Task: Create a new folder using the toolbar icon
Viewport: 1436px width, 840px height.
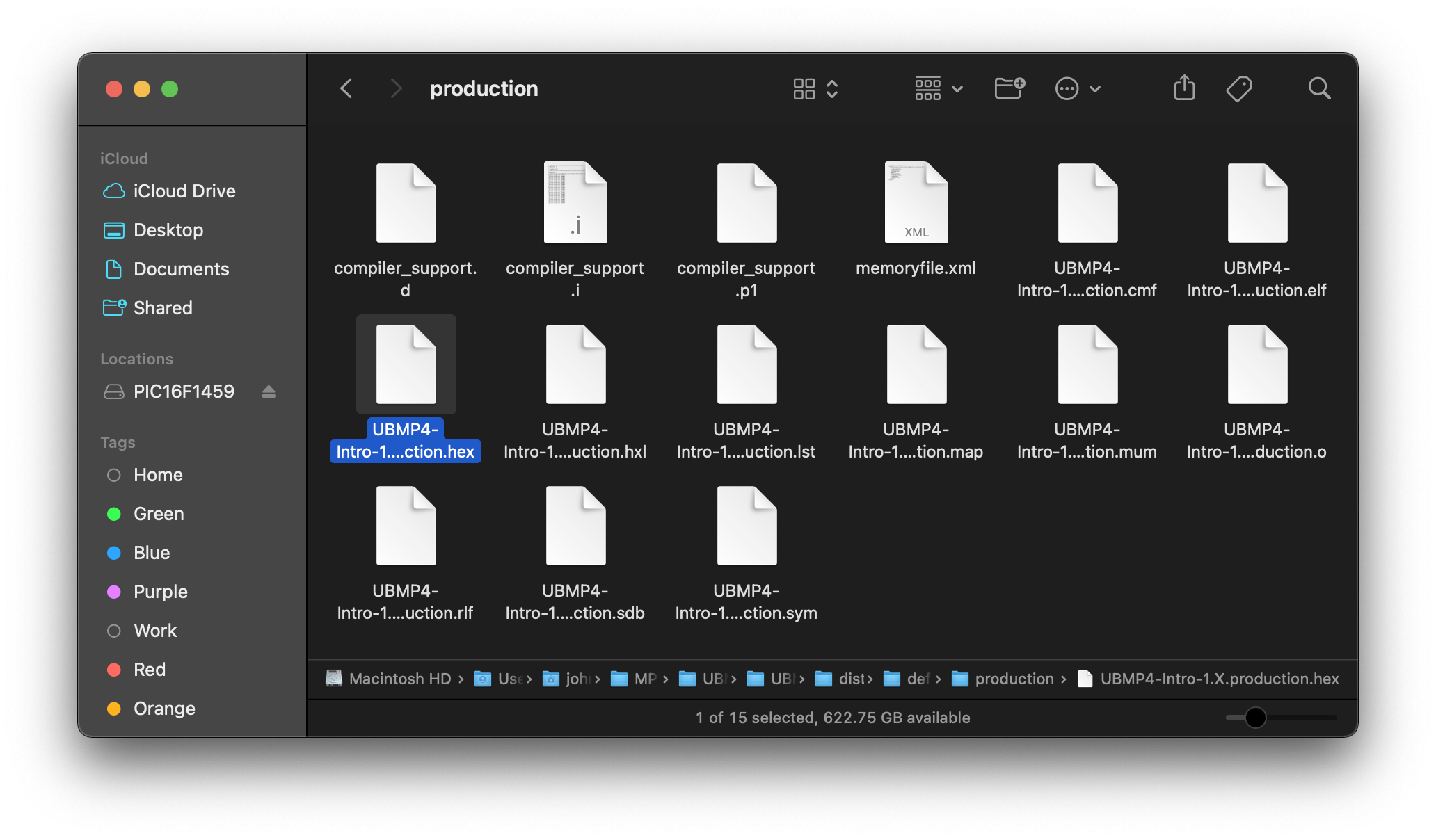Action: coord(1008,88)
